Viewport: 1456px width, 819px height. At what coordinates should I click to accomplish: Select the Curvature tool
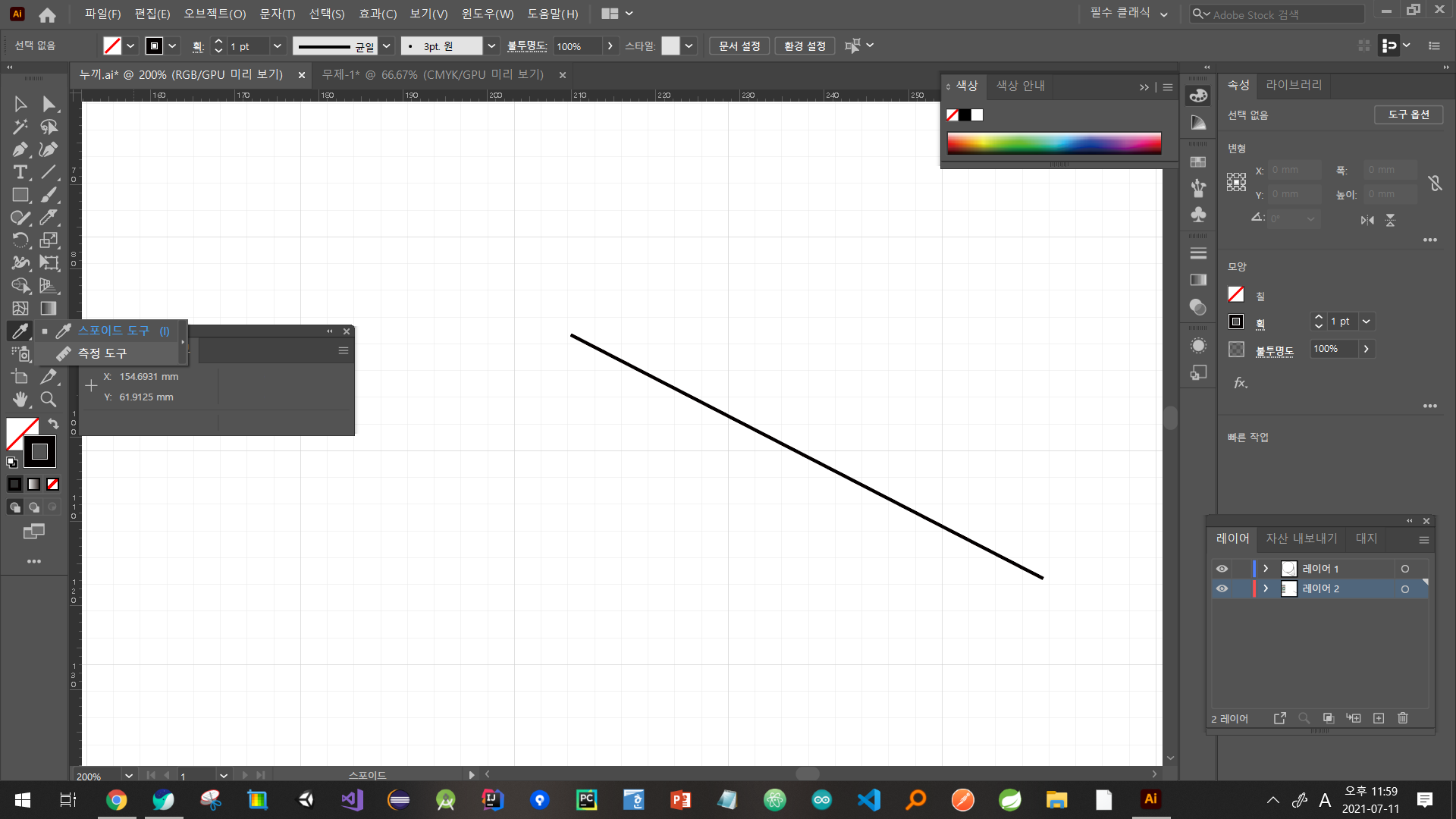pyautogui.click(x=49, y=149)
